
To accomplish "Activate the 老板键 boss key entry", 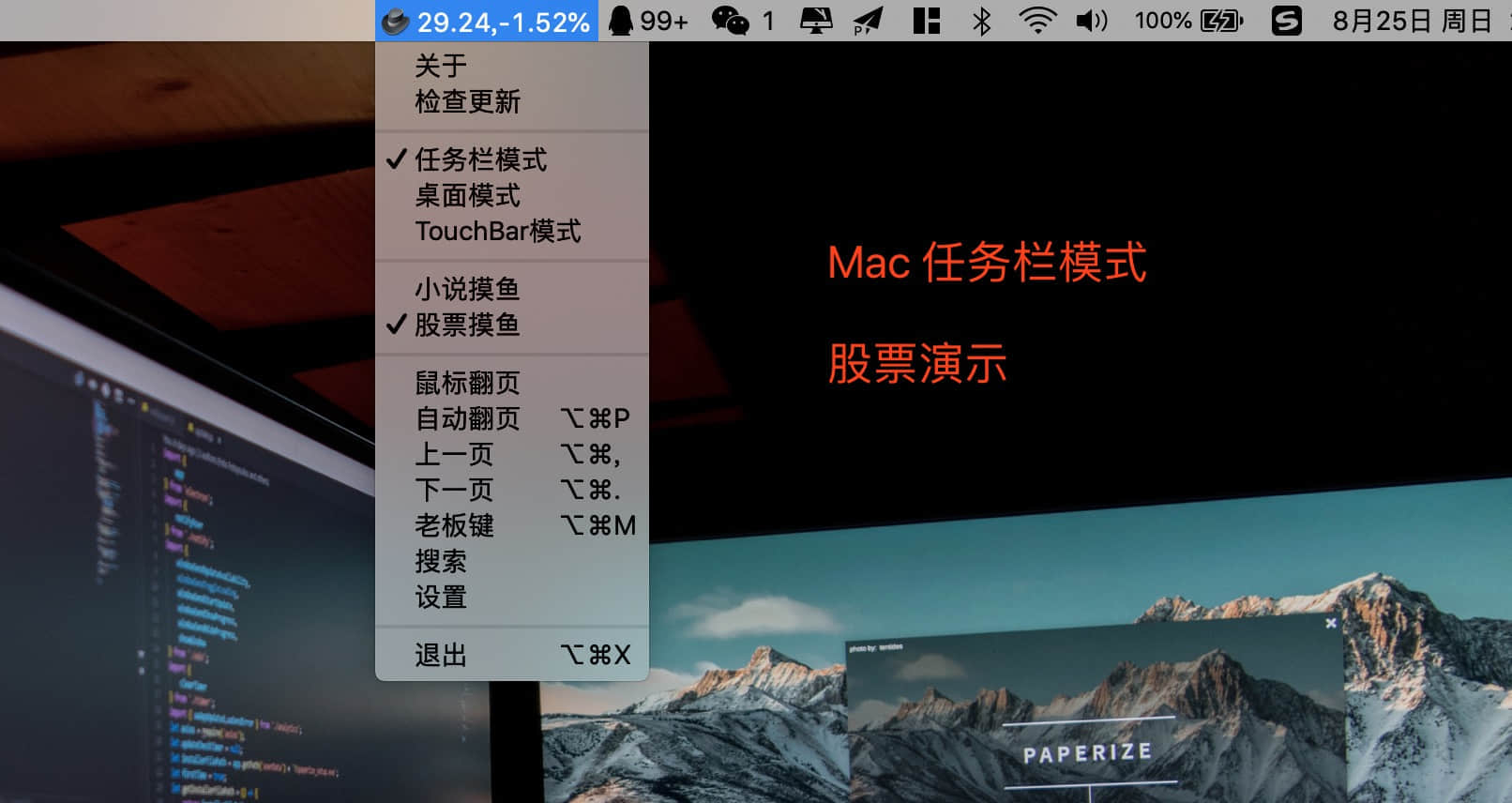I will pyautogui.click(x=512, y=525).
